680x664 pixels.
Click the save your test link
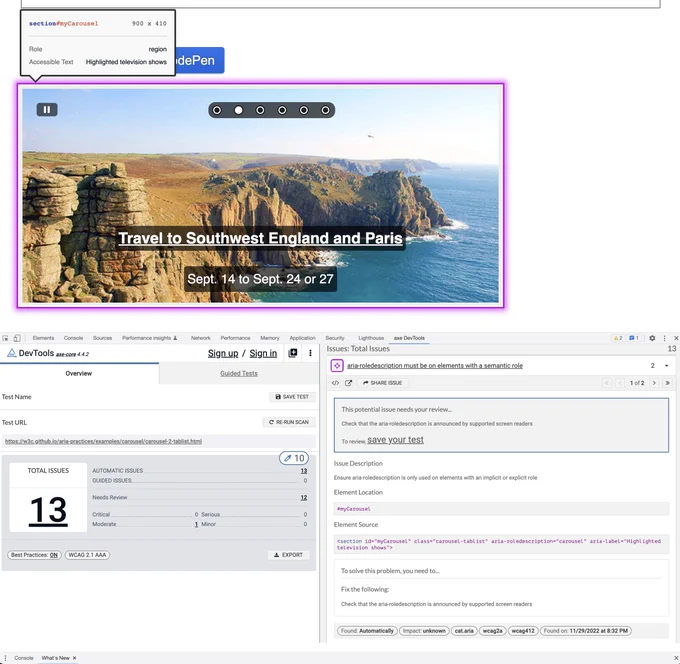396,440
